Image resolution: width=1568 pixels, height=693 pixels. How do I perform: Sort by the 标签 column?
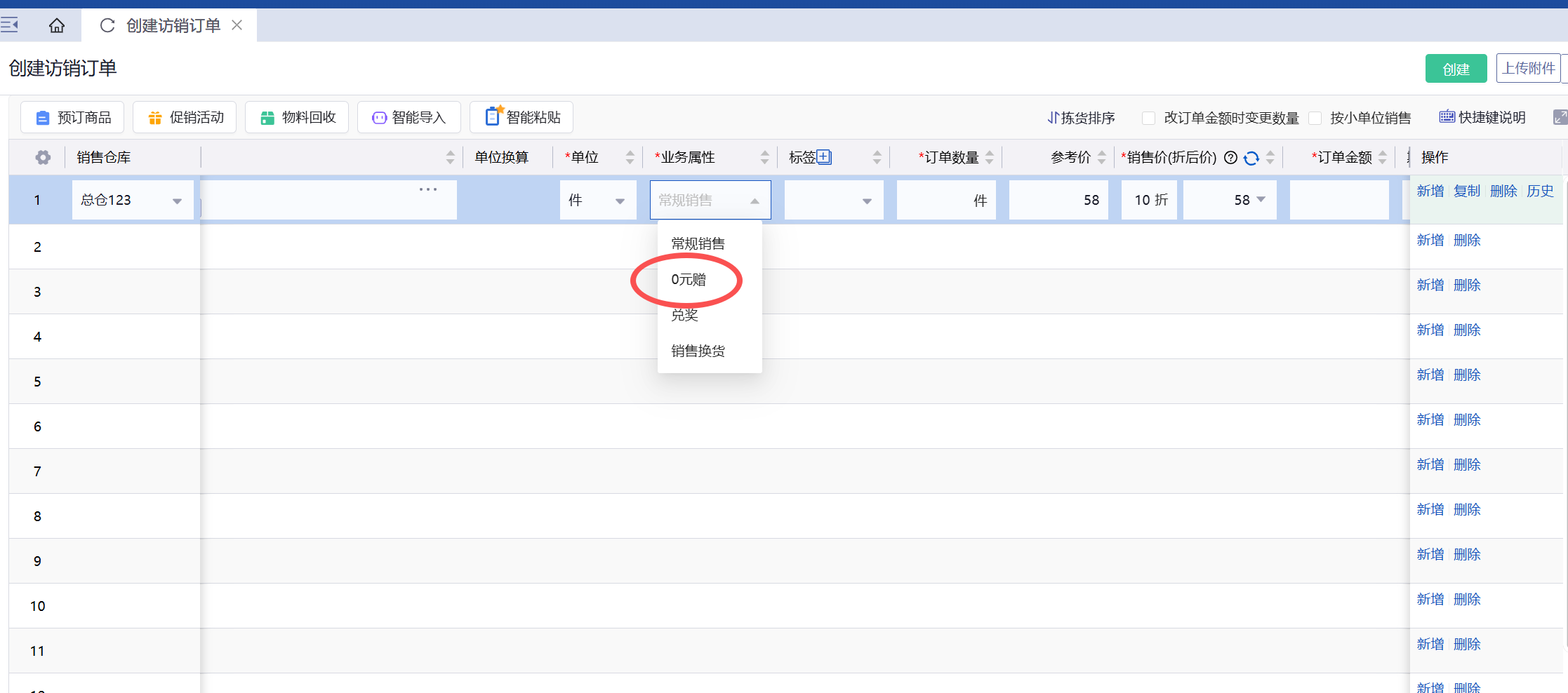(877, 157)
